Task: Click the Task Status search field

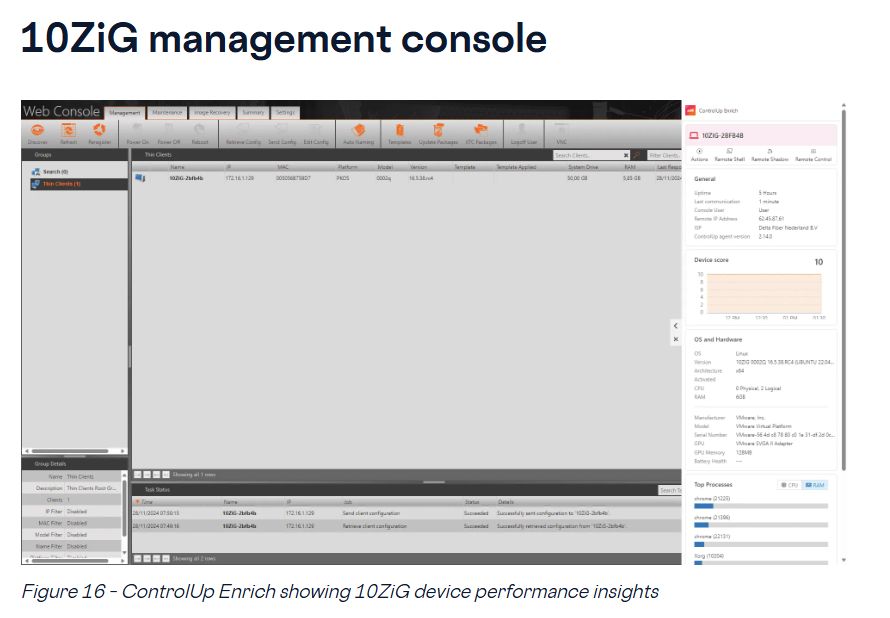Action: 670,490
